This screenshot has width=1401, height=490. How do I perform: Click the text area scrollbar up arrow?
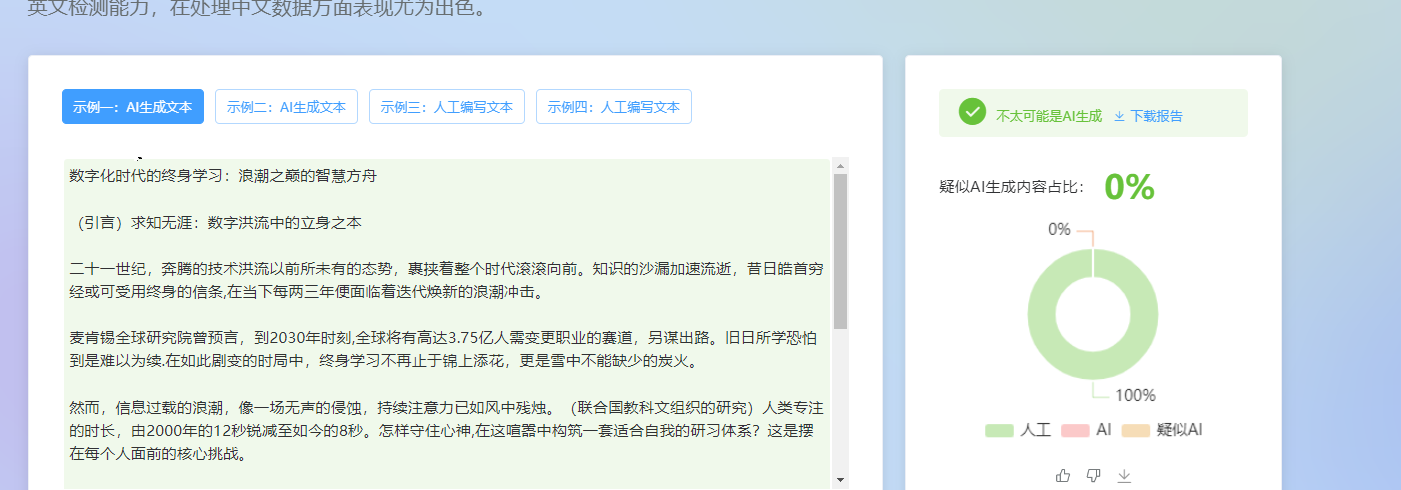[x=840, y=166]
